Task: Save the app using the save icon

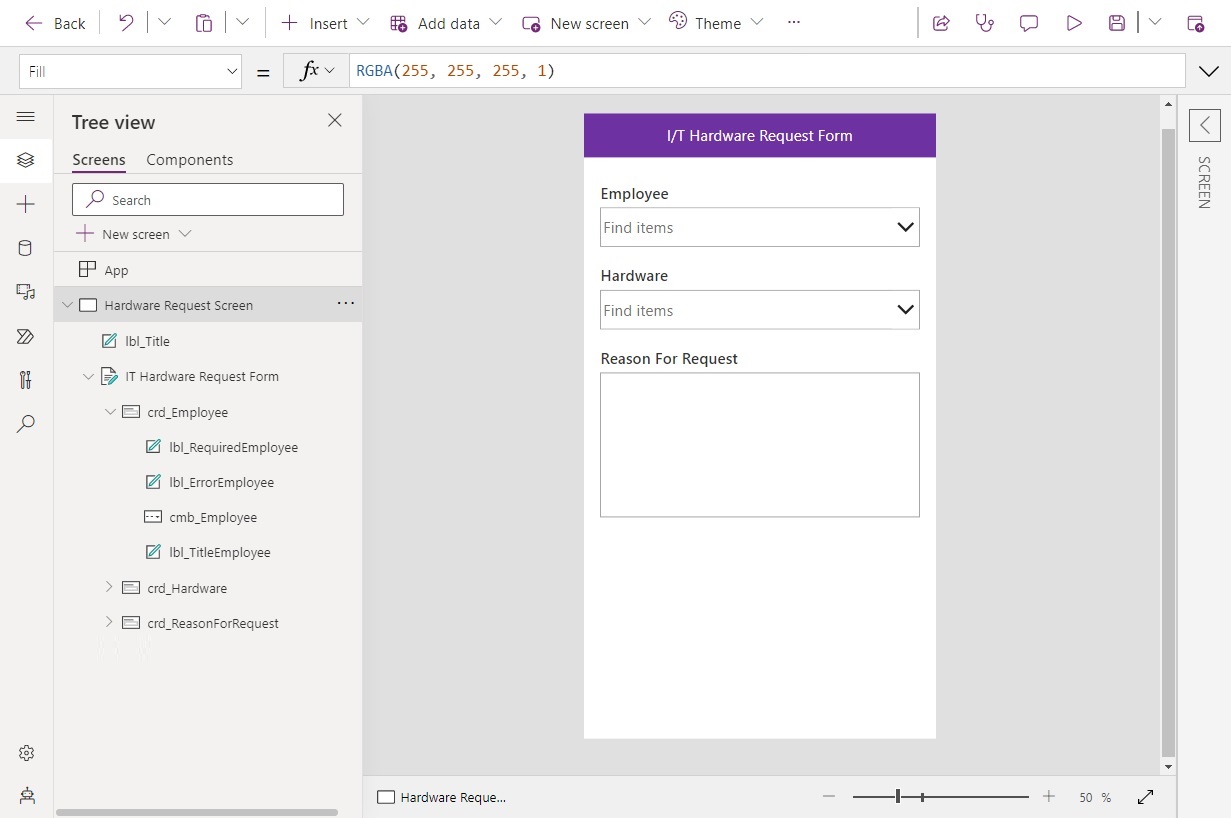Action: coord(1117,22)
